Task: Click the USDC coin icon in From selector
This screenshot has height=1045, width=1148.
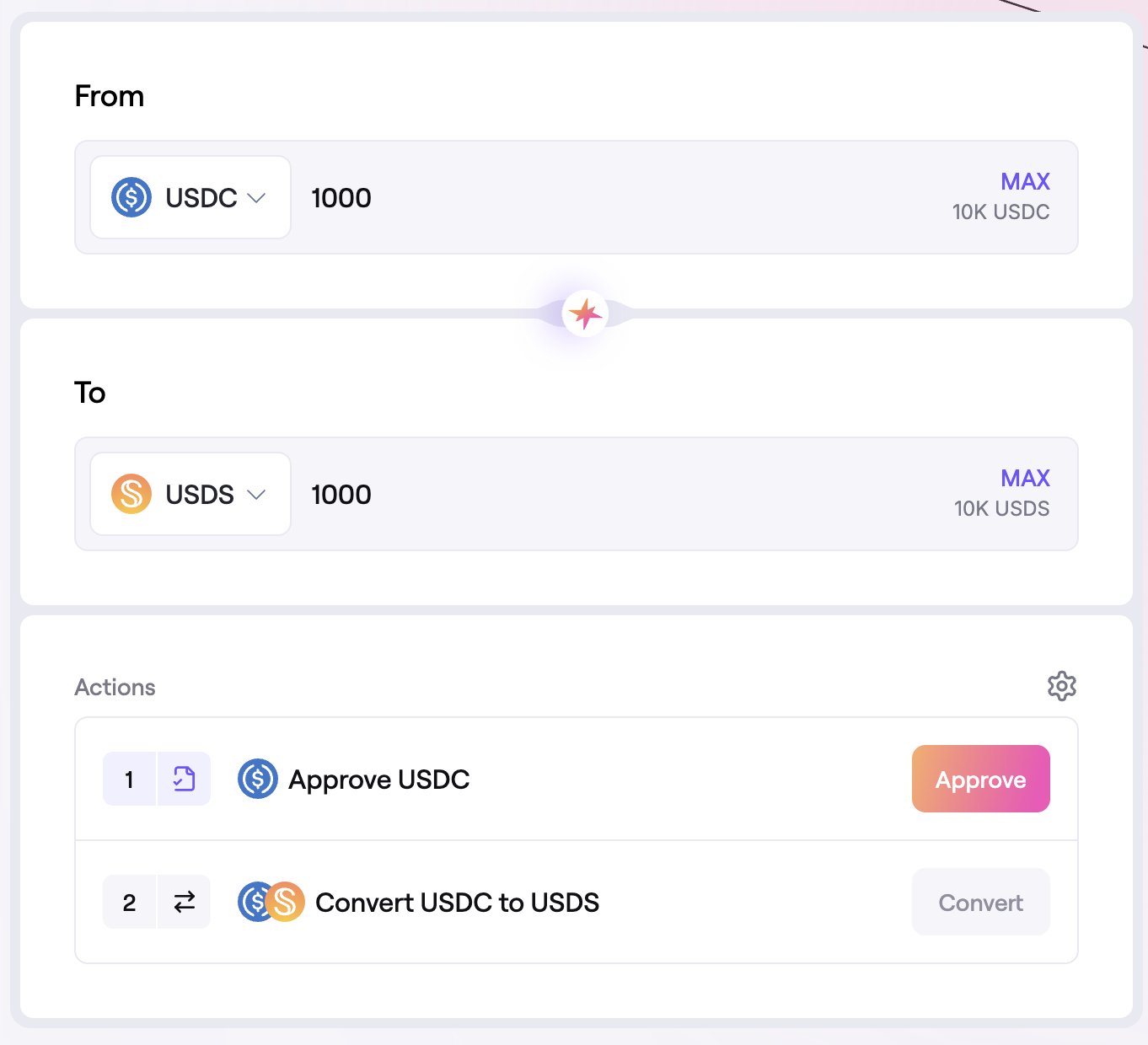Action: tap(131, 197)
